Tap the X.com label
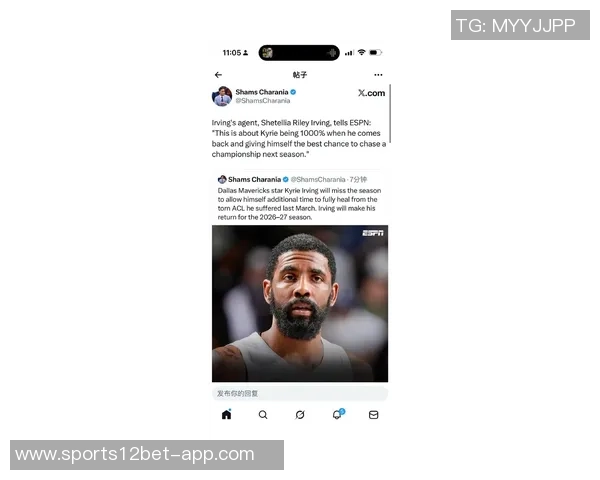The image size is (600, 480). pyautogui.click(x=372, y=93)
